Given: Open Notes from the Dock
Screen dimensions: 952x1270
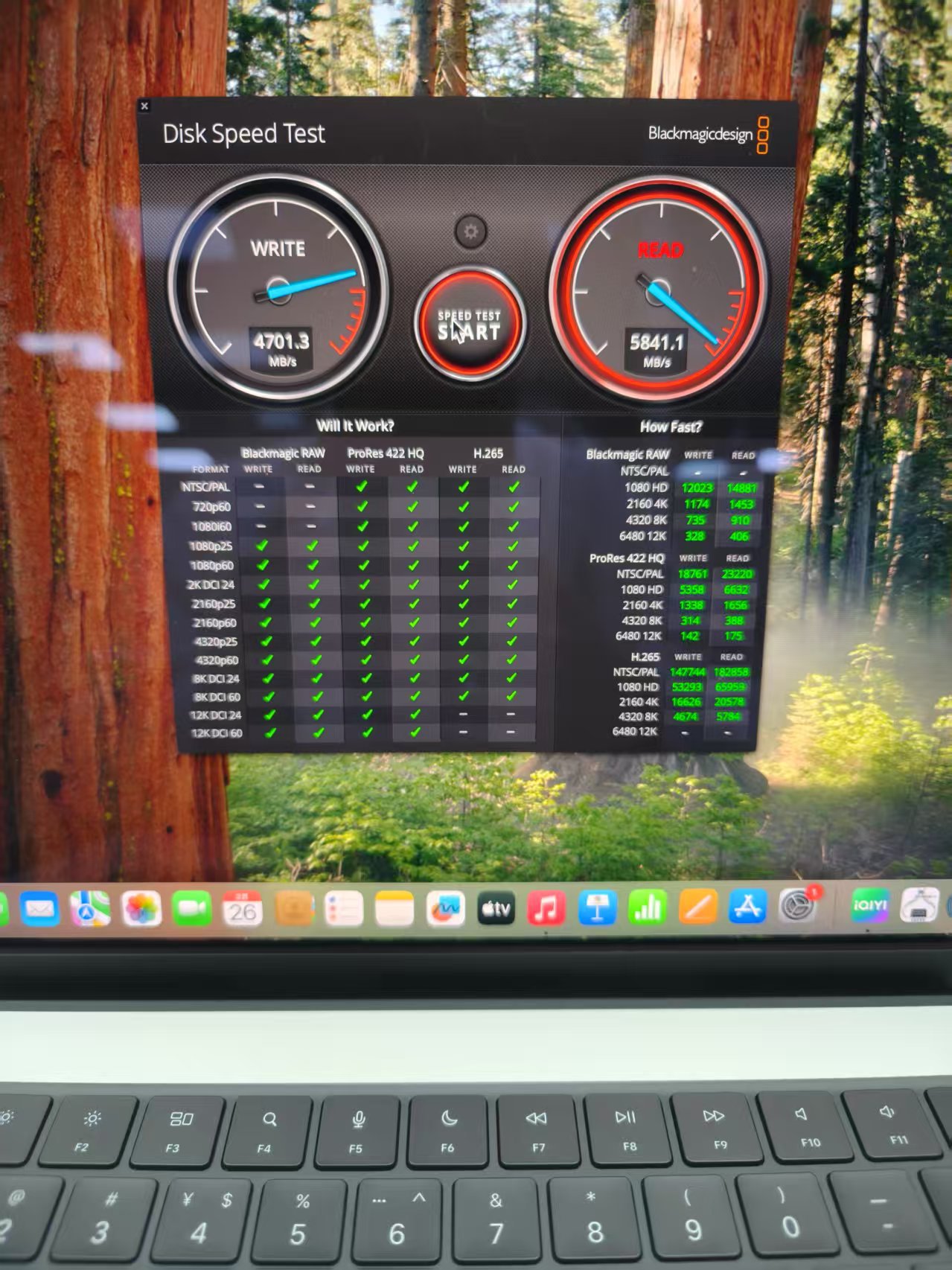Looking at the screenshot, I should click(x=394, y=909).
